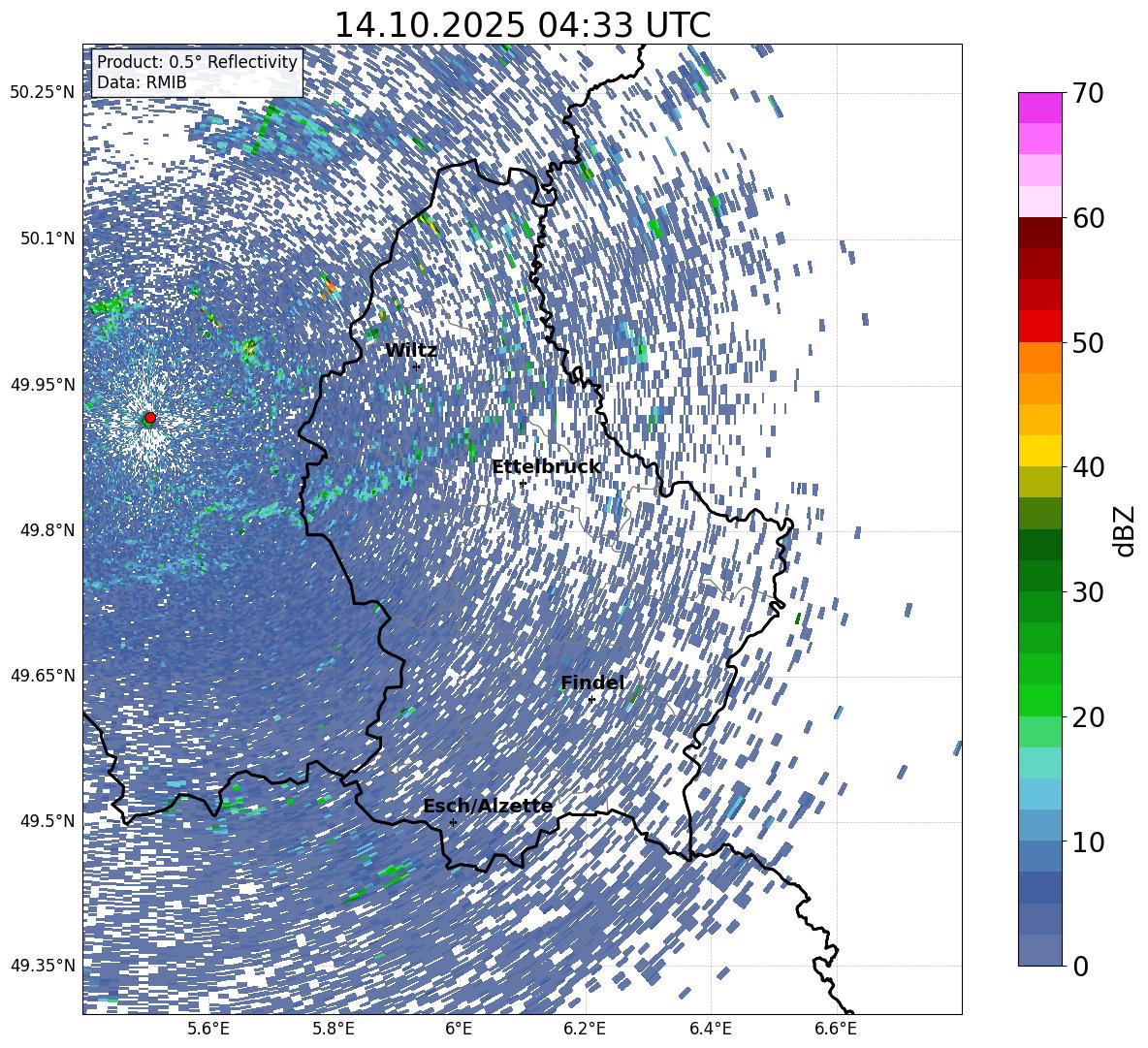Viewport: 1148px width, 1048px height.
Task: Click the Esch/Alzette station cross marker
Action: (x=453, y=822)
